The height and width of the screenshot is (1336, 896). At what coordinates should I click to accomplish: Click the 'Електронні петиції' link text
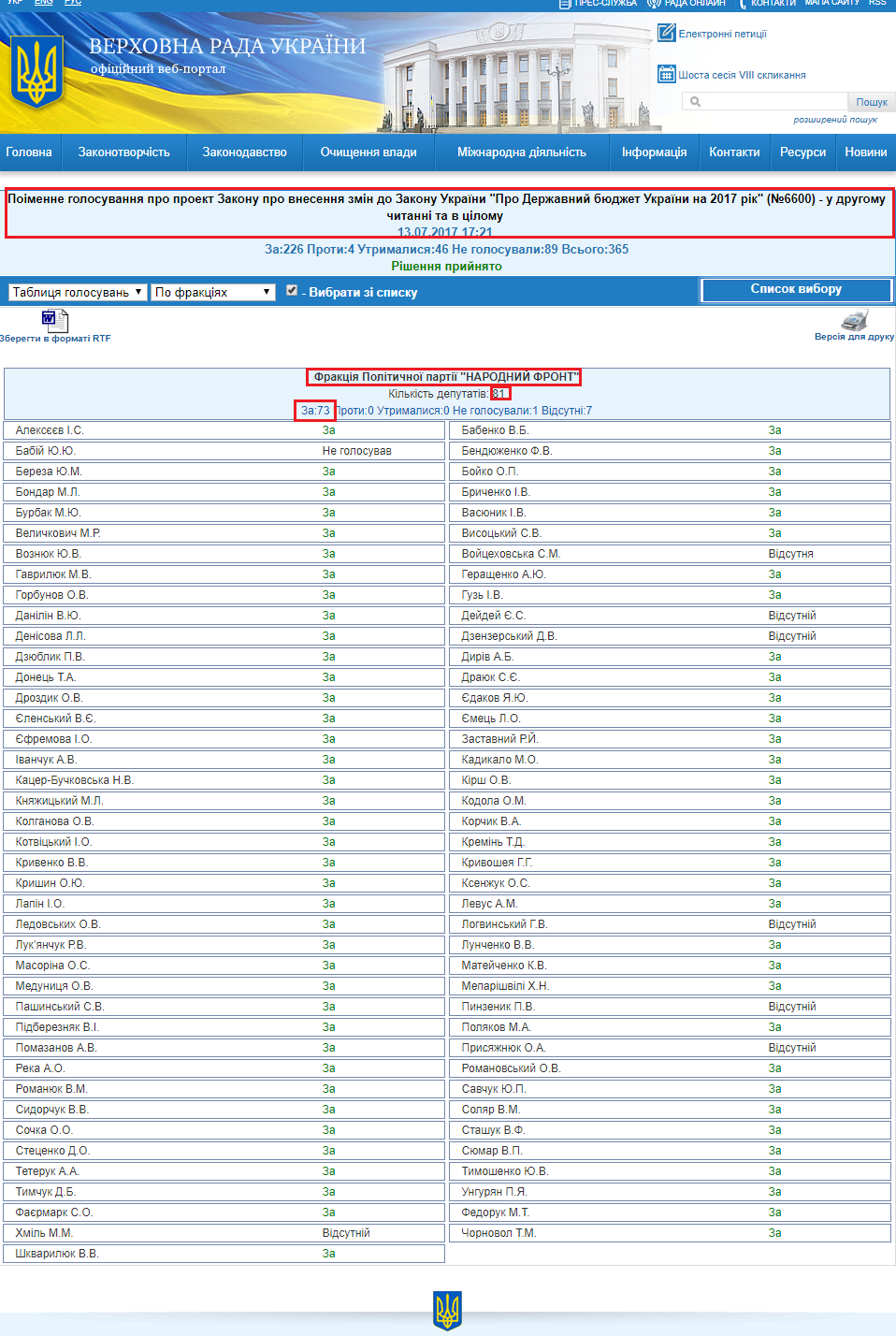click(x=722, y=34)
